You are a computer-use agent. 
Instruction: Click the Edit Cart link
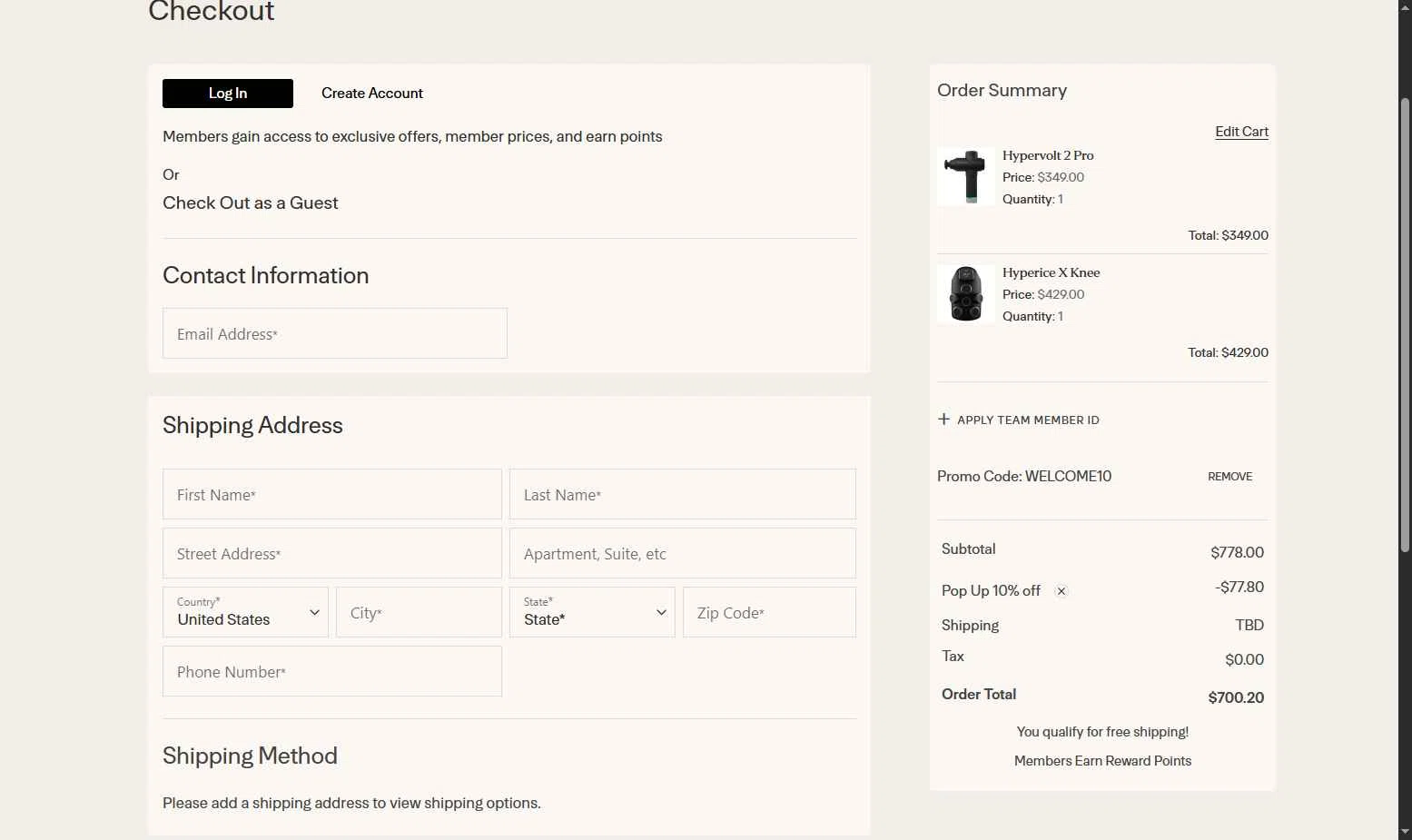tap(1241, 132)
